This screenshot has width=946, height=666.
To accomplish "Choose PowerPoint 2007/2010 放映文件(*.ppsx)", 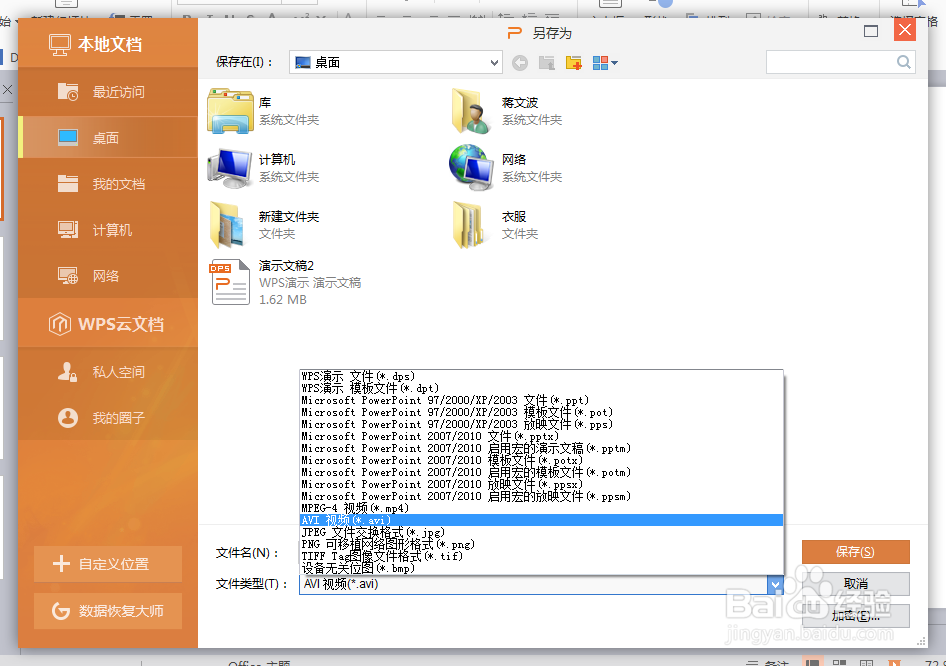I will click(x=541, y=484).
